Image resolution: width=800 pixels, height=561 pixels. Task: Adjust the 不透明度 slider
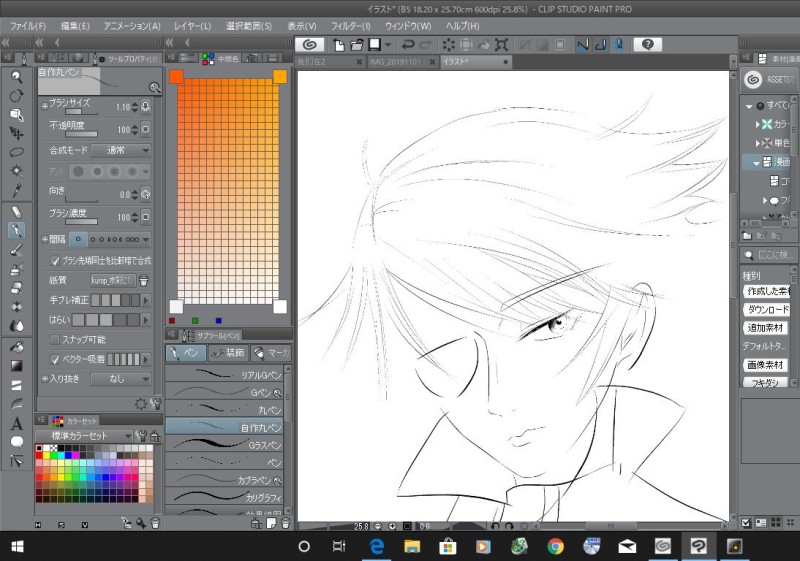81,135
